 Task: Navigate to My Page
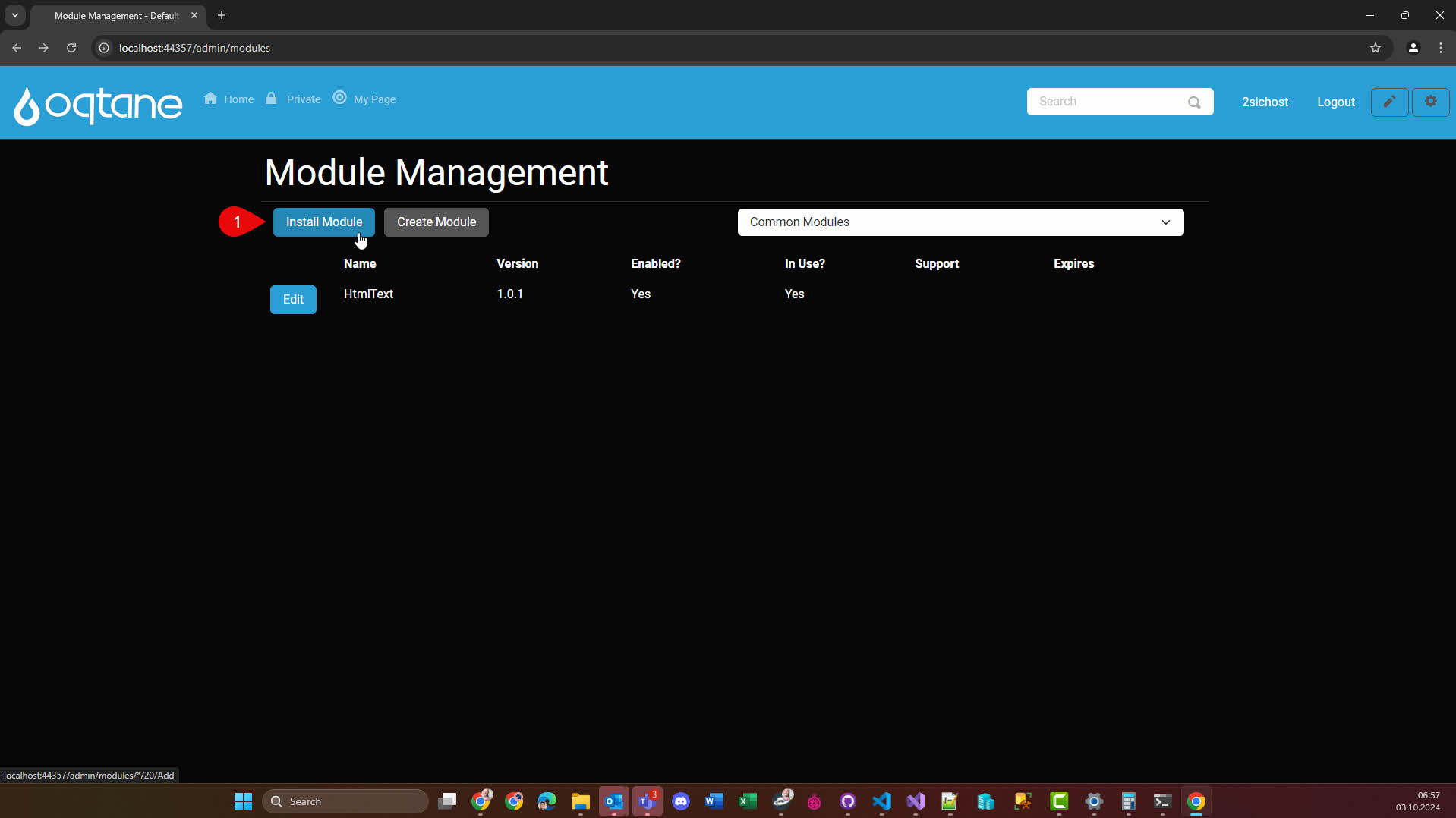[365, 99]
